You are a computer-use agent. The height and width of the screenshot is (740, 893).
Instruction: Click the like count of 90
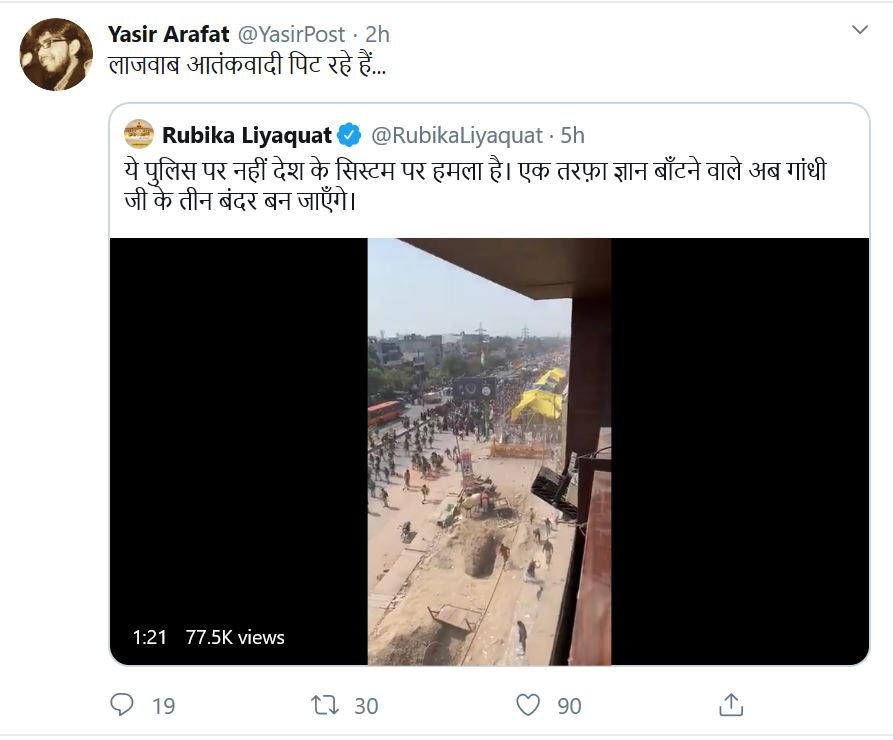(x=569, y=706)
